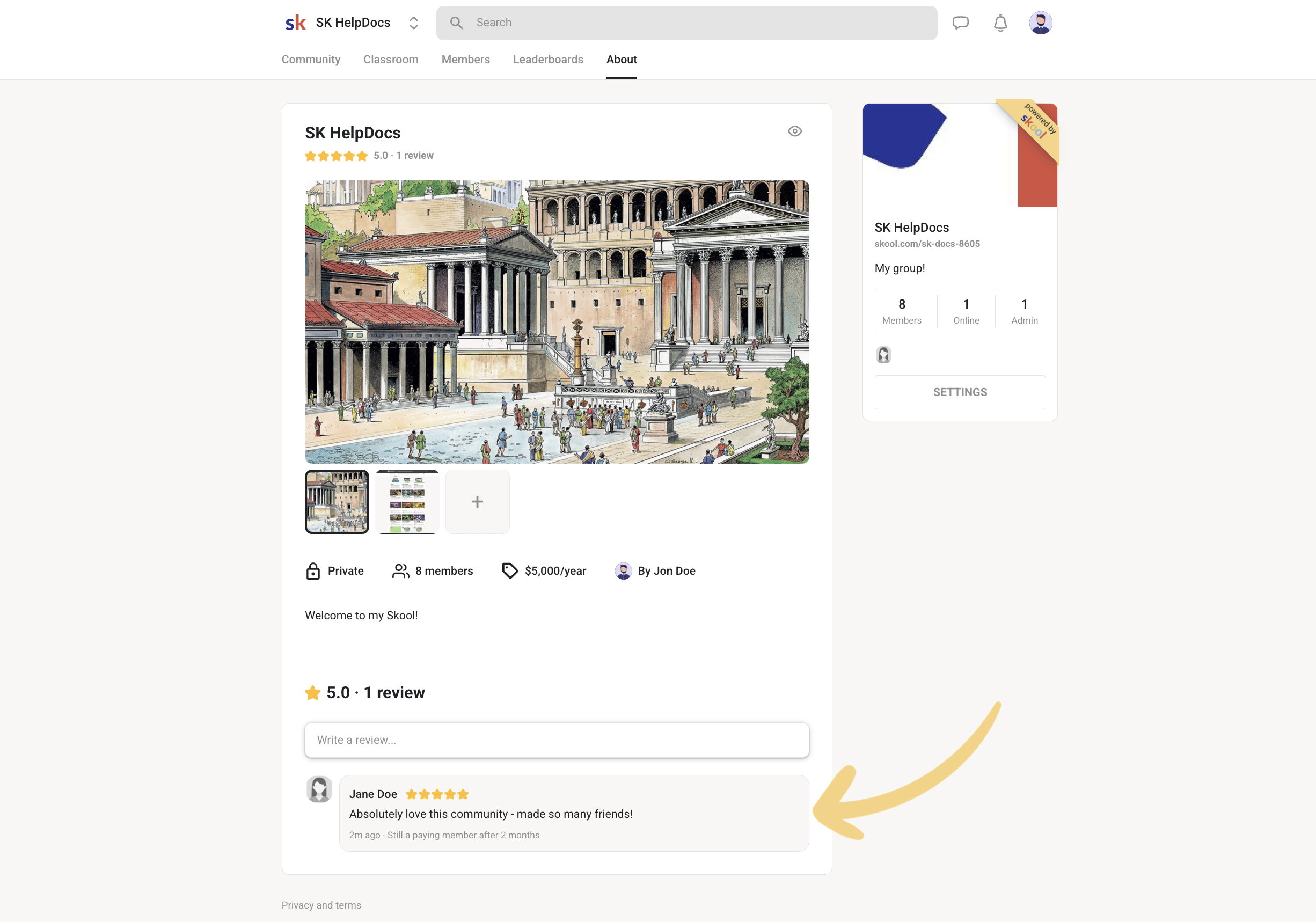Open the group switcher chevron next to SK HelpDocs
The width and height of the screenshot is (1316, 922).
click(x=413, y=23)
